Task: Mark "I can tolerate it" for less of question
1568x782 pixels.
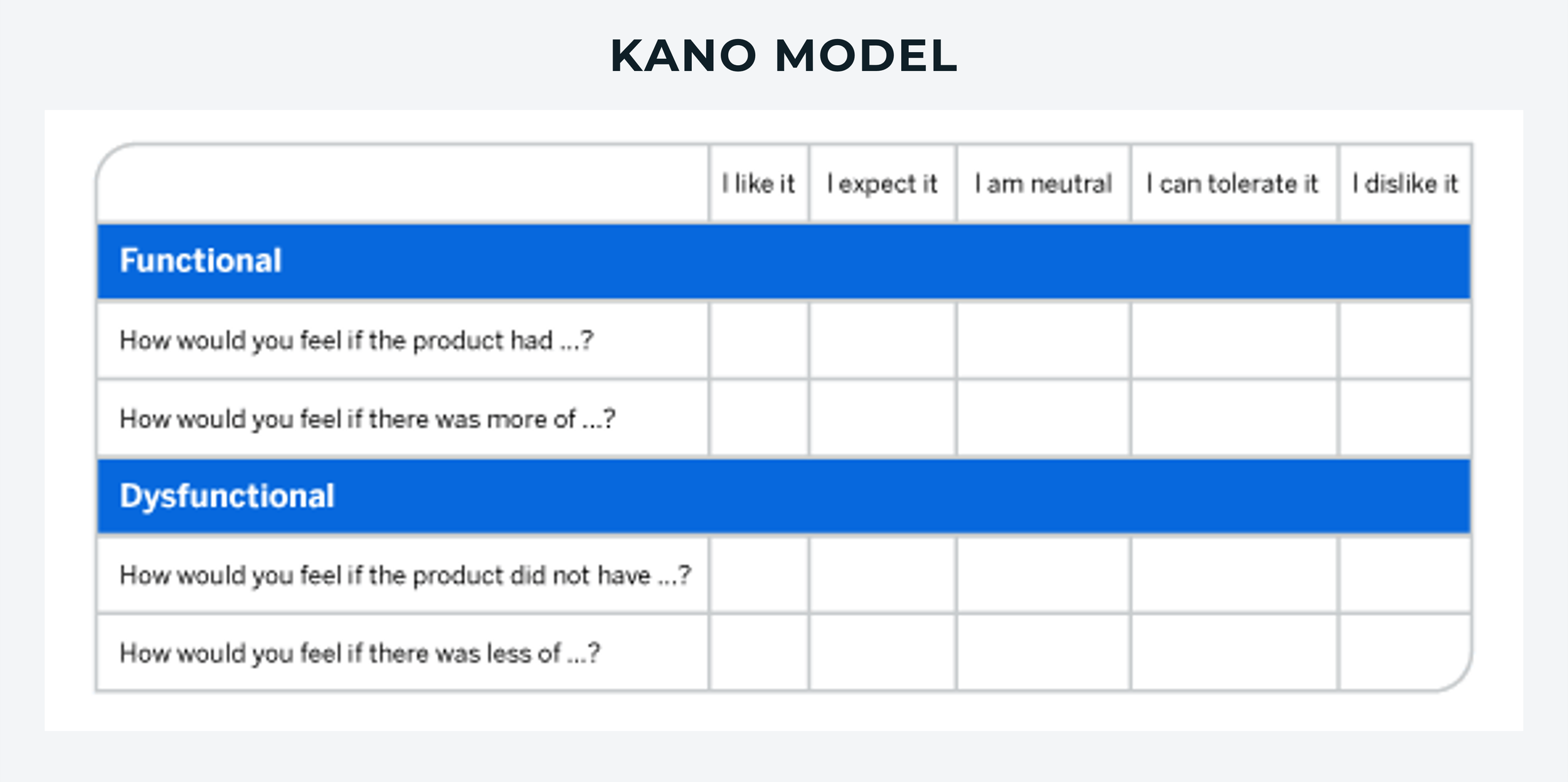Action: click(x=1234, y=653)
